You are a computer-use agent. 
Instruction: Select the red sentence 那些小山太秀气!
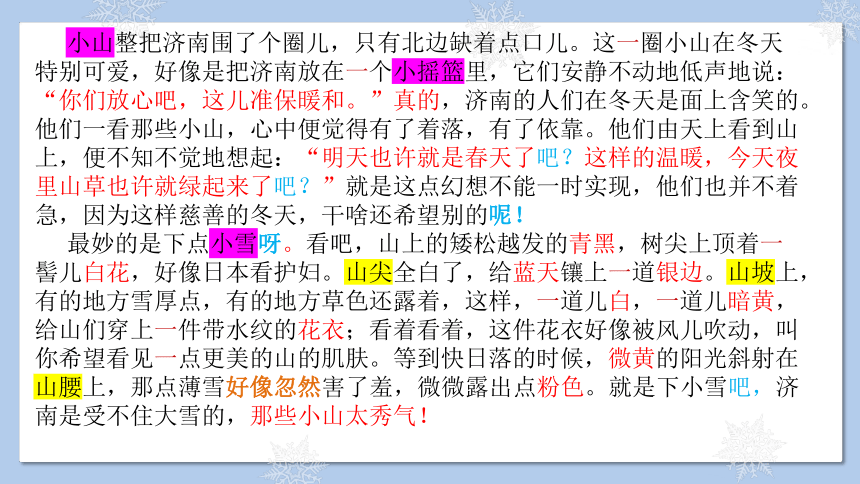[x=340, y=415]
